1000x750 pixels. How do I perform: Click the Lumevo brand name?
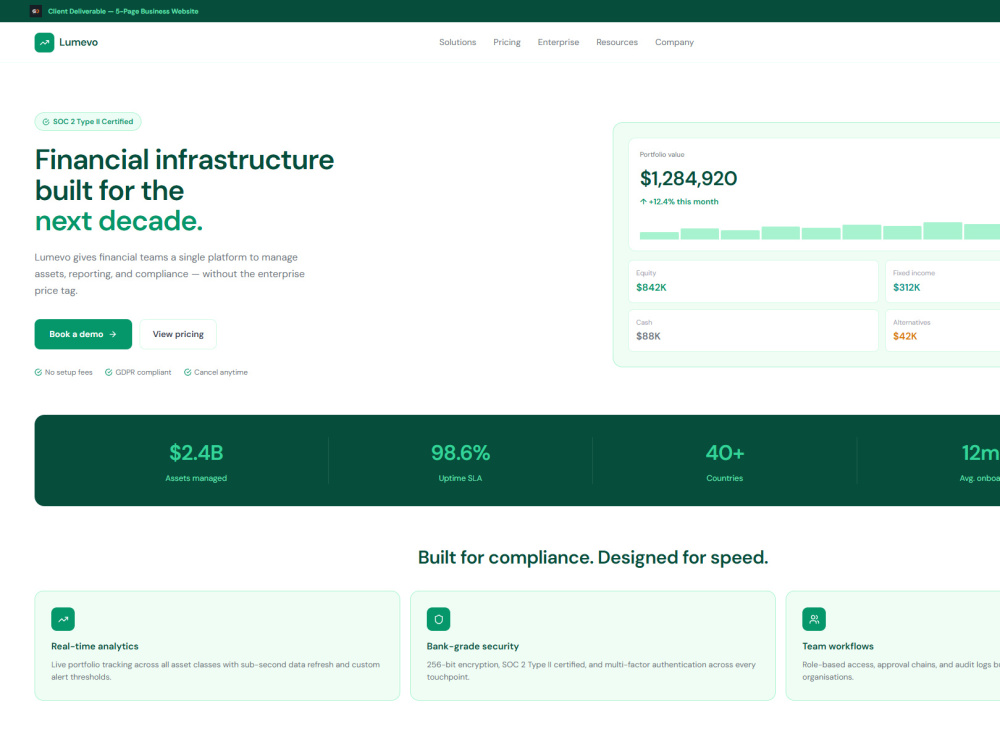(x=78, y=42)
